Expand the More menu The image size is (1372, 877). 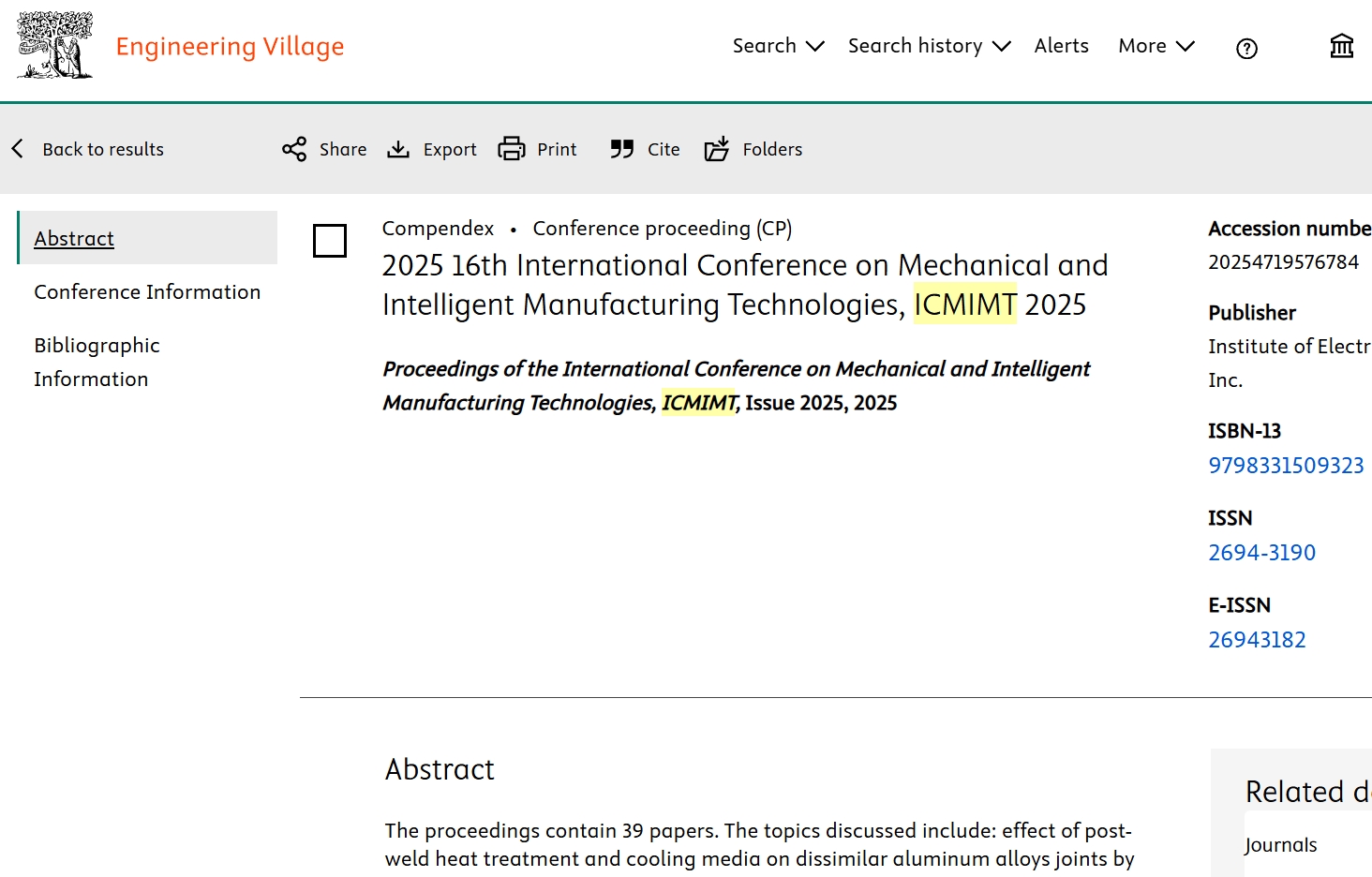coord(1156,46)
